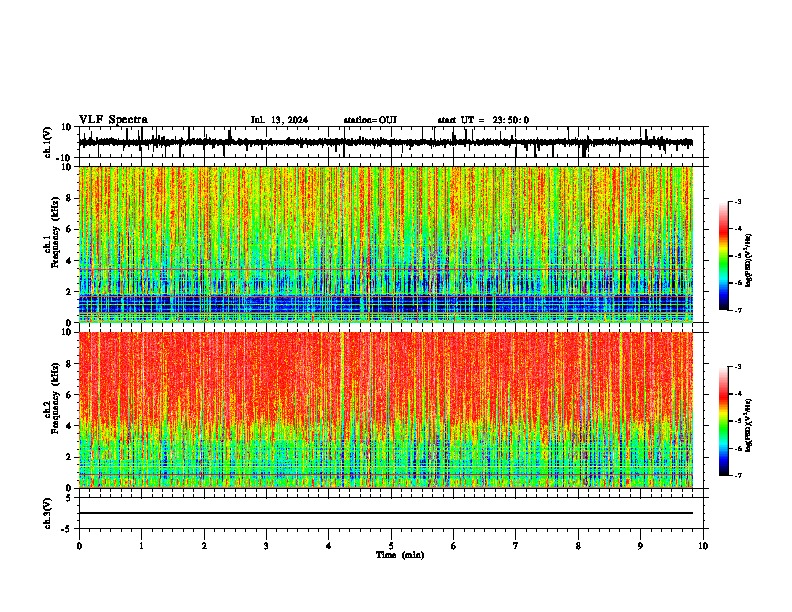The image size is (792, 612).
Task: Click the log(PSD) unit label beside ch.1 color scale
Action: pos(749,260)
